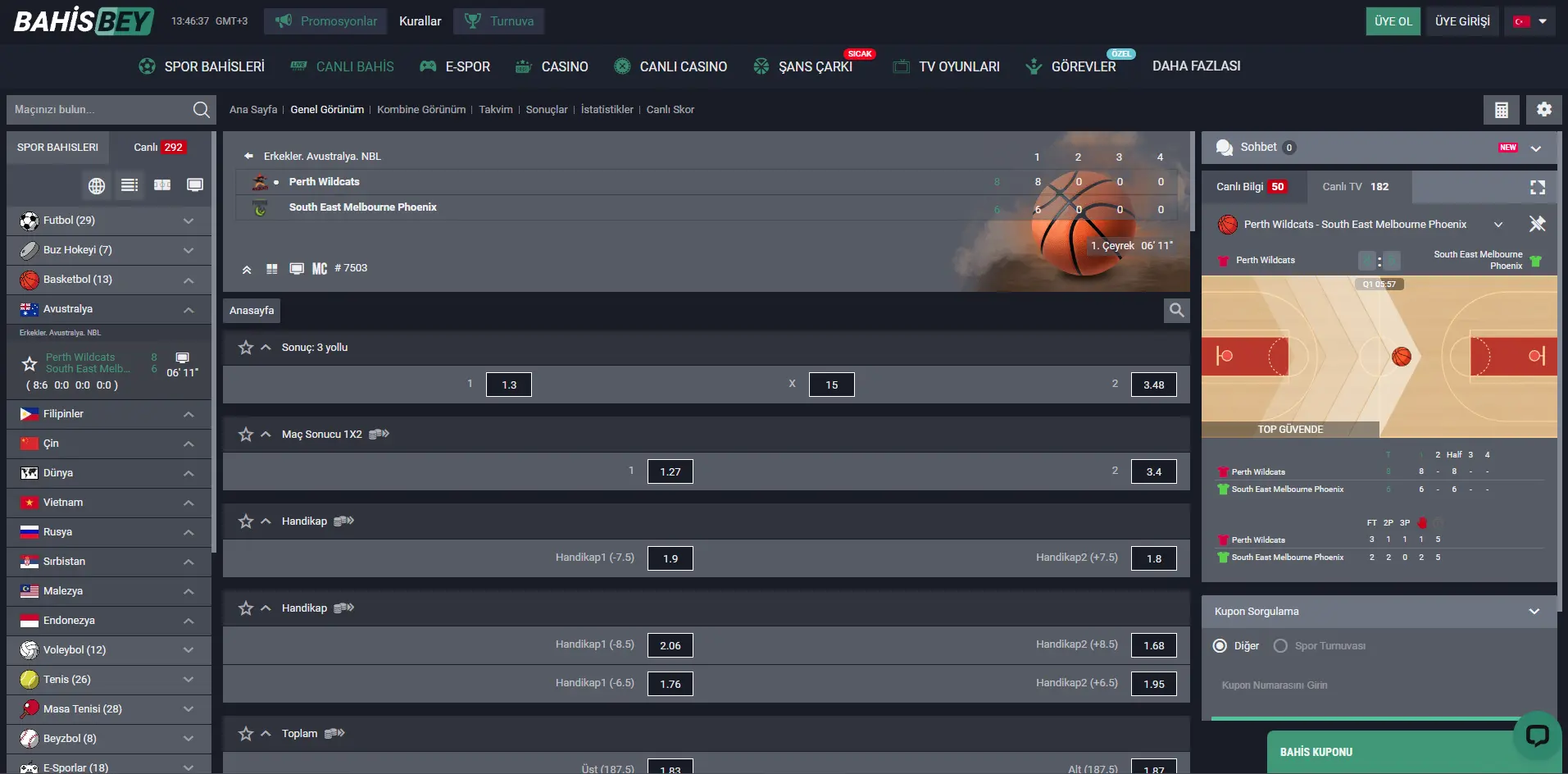This screenshot has width=1568, height=774.
Task: Select the Diğer radio button
Action: click(1220, 646)
